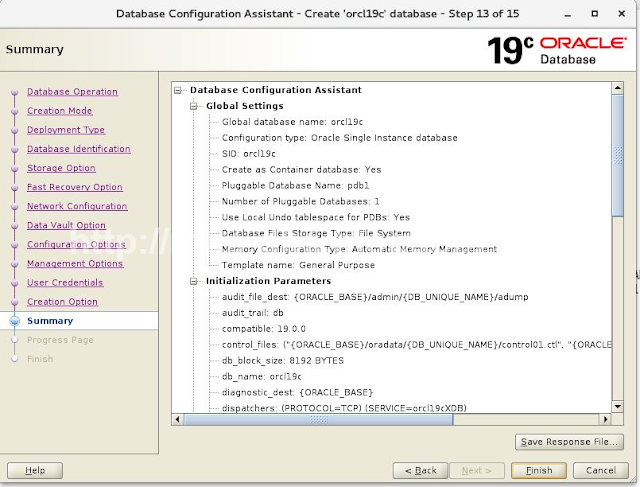Close the Database Configuration Assistant window
The width and height of the screenshot is (640, 487).
click(x=622, y=13)
